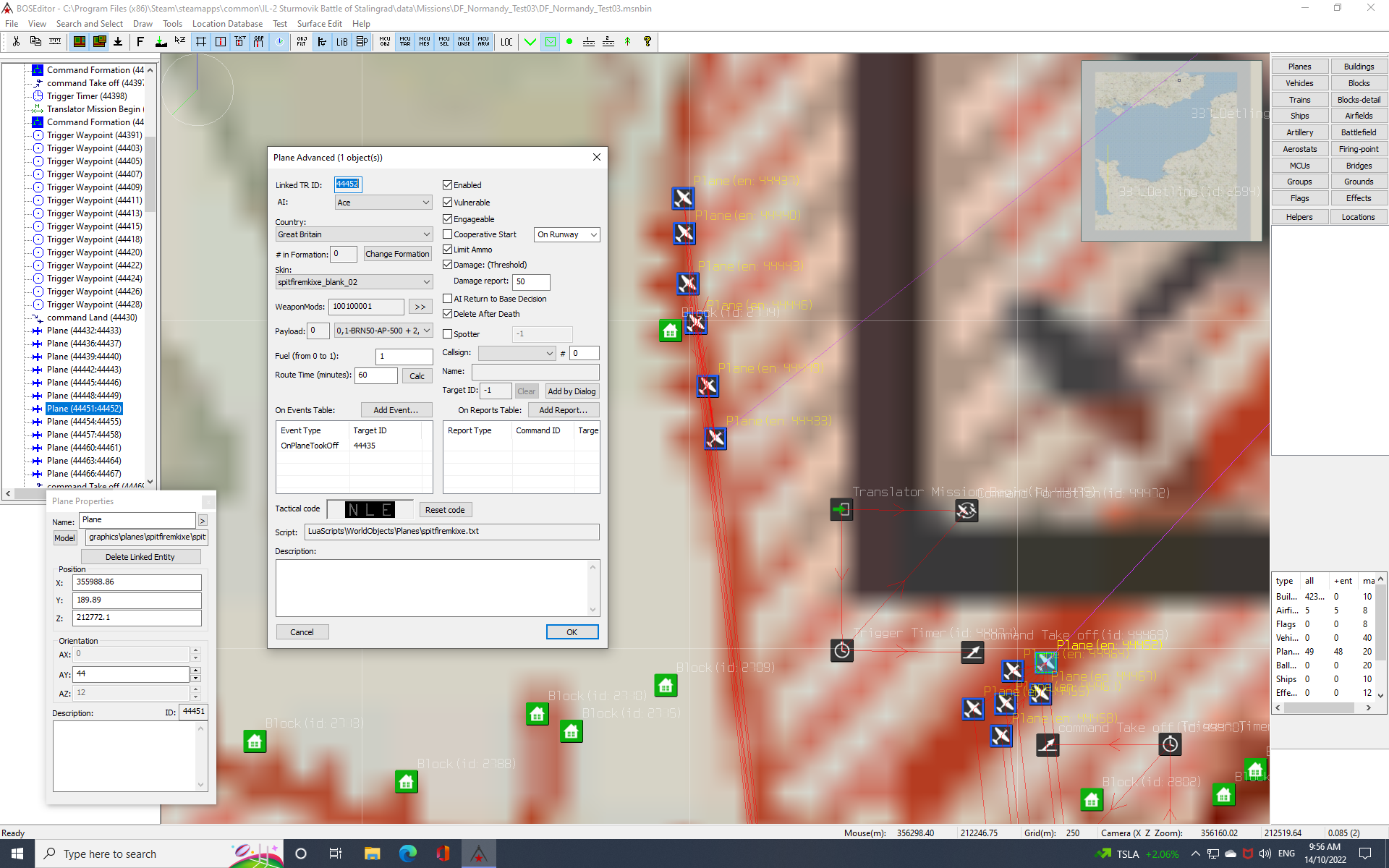The height and width of the screenshot is (868, 1389).
Task: Click the yellow question mark help icon
Action: [x=647, y=42]
